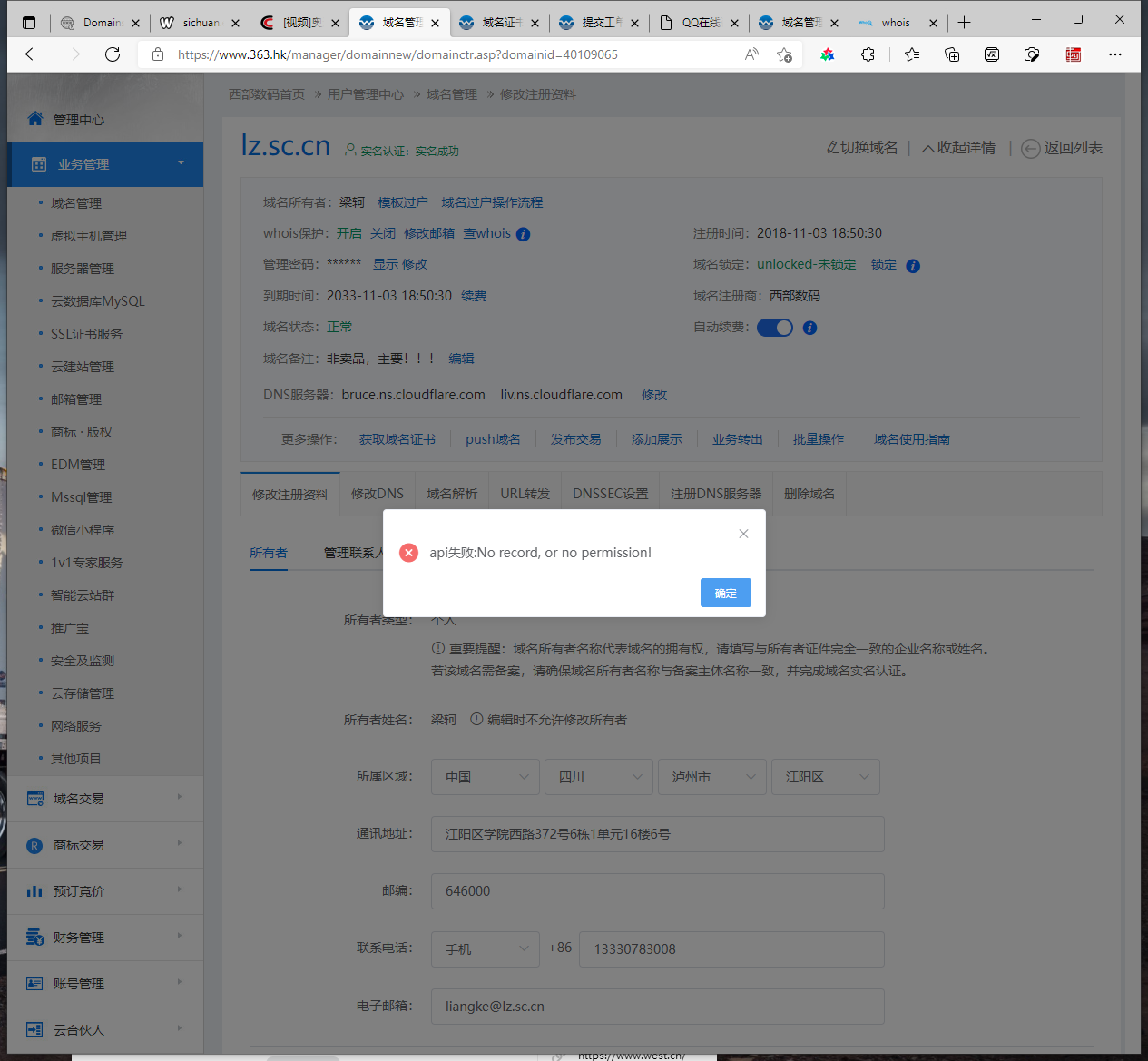Click the 邮编 postal code field
Screen dimensions: 1148x1061
coord(657,891)
